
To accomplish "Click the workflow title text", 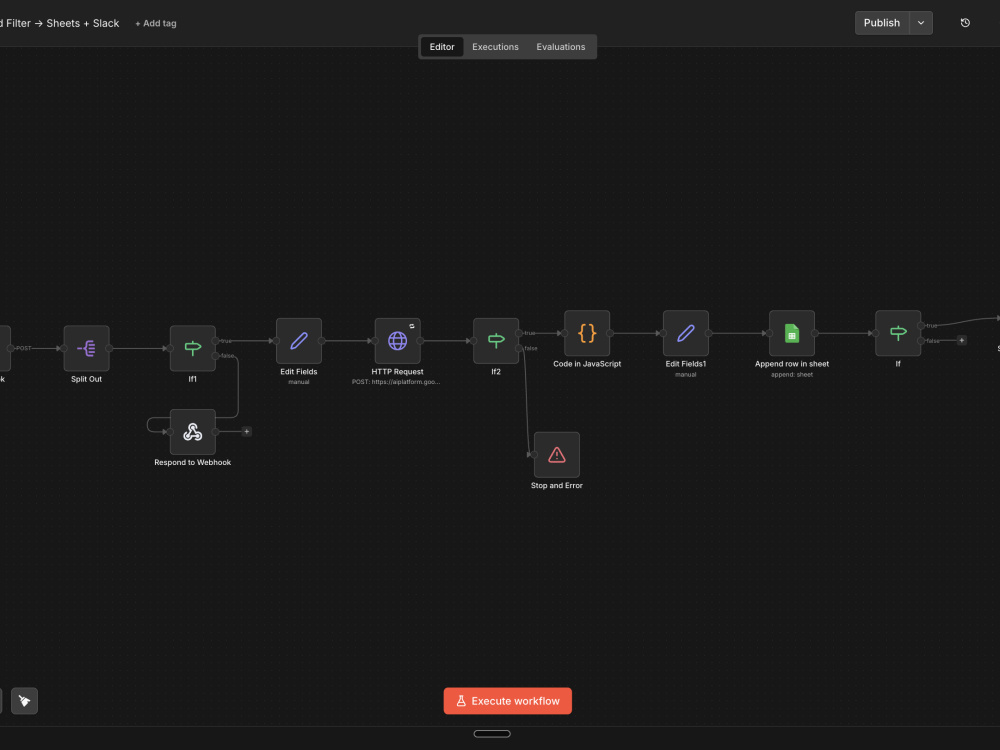I will click(59, 24).
